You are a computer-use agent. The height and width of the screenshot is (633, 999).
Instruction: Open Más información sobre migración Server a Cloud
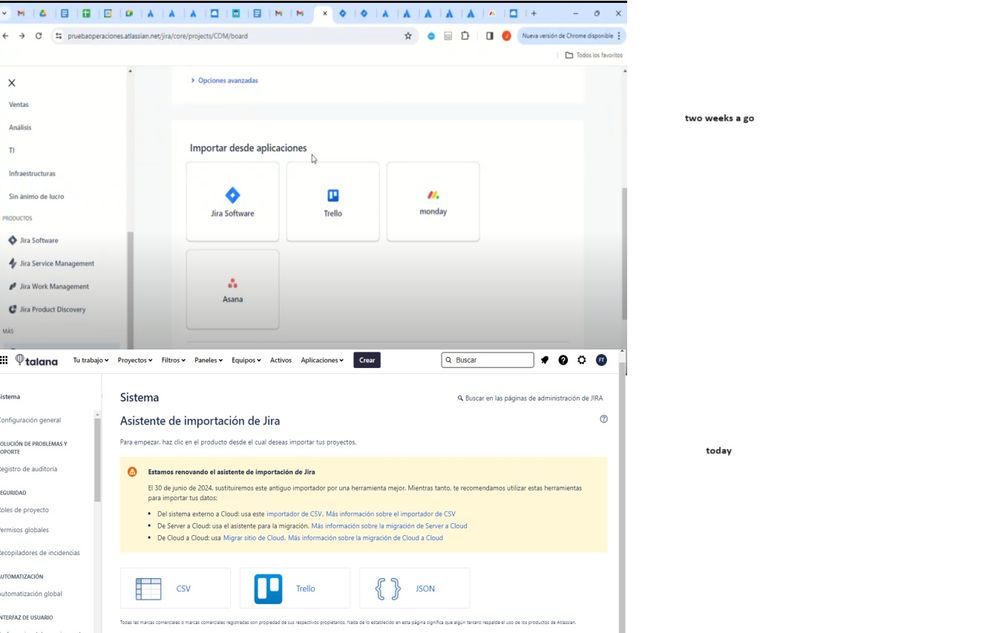click(x=389, y=525)
